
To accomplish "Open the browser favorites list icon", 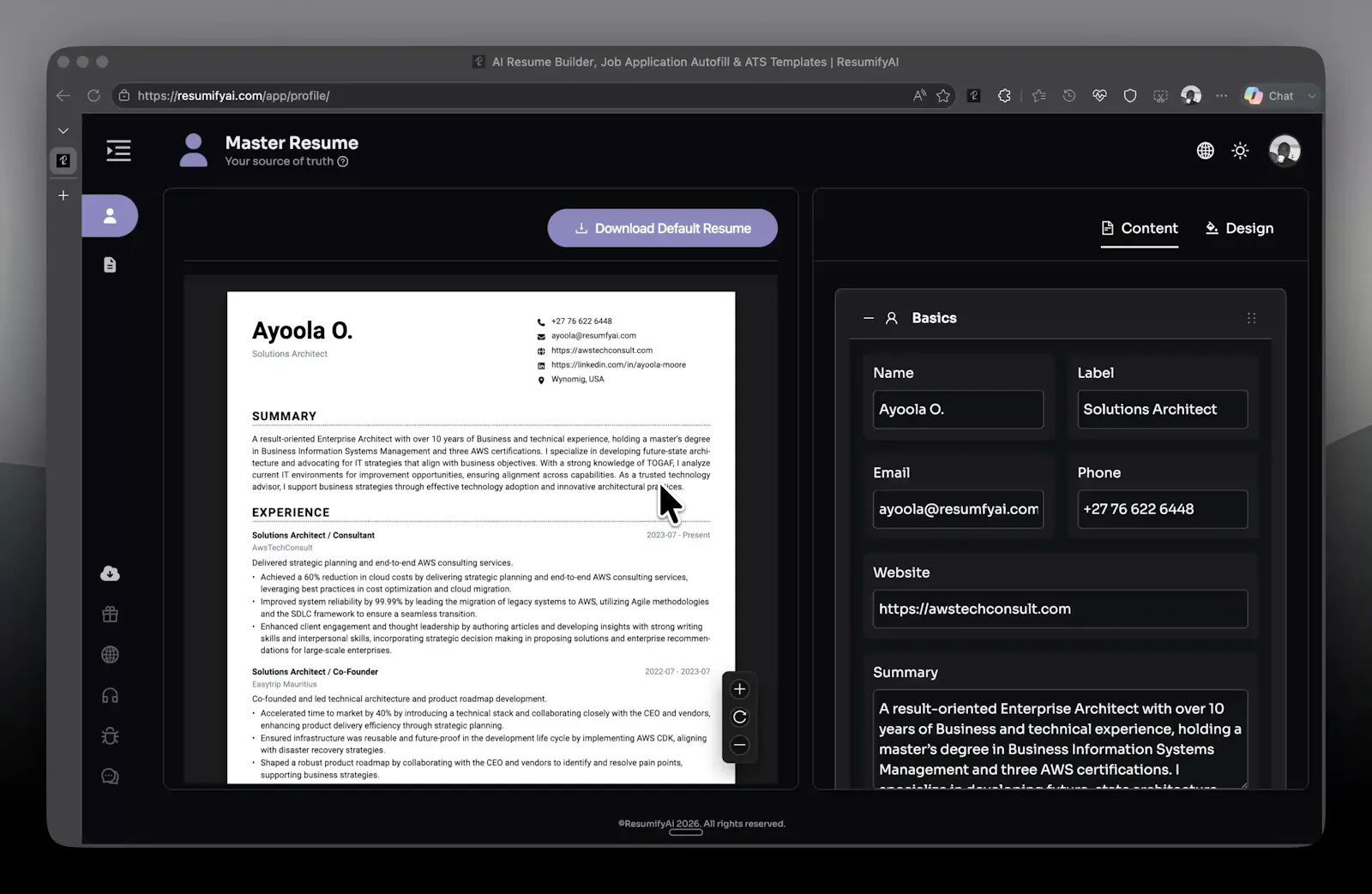I will 1039,96.
